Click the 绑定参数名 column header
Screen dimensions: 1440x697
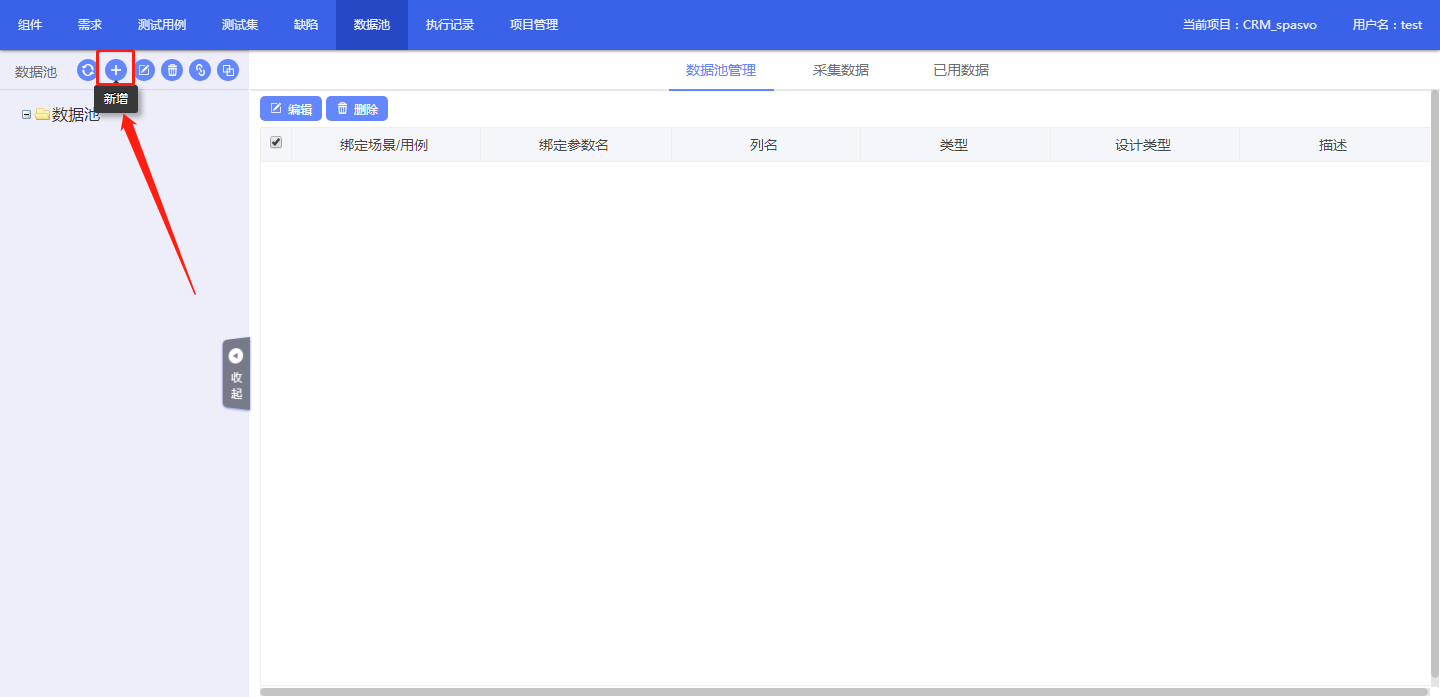point(574,145)
